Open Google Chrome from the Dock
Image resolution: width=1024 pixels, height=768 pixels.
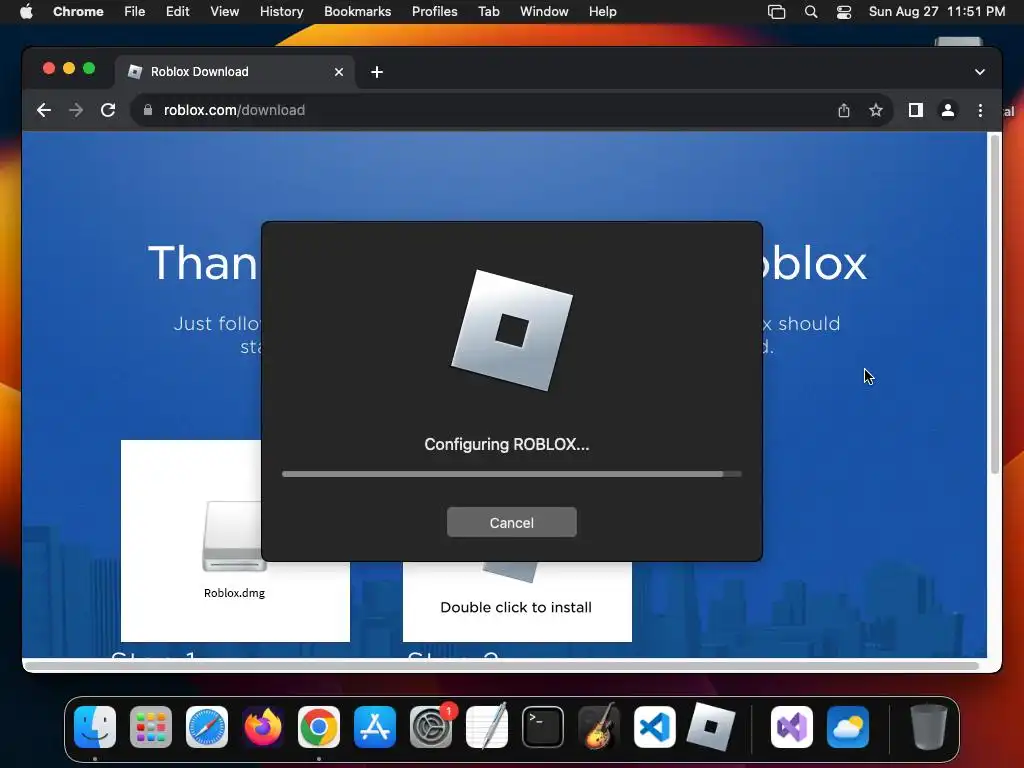point(319,727)
